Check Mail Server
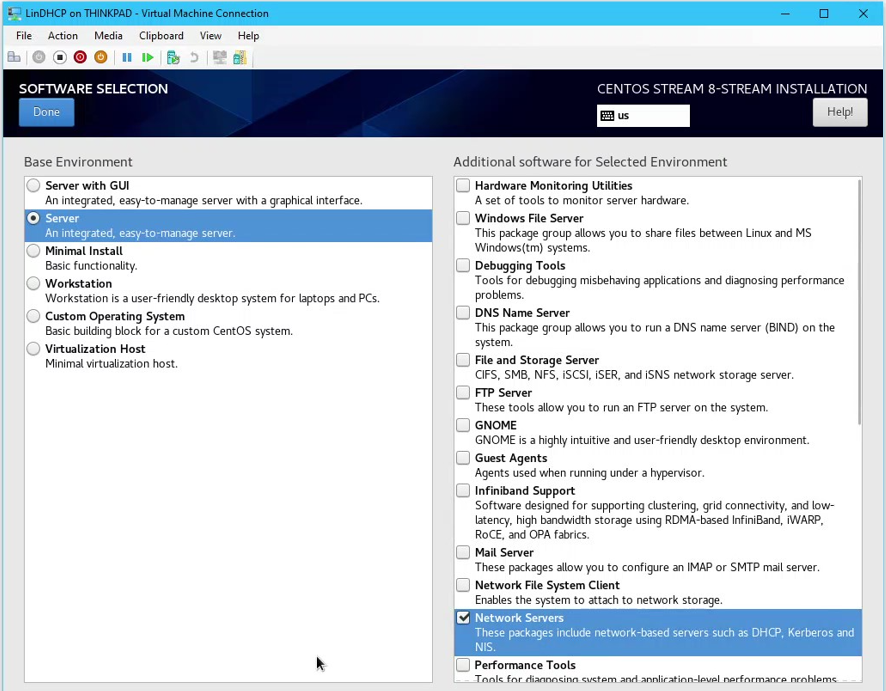The height and width of the screenshot is (691, 886). [463, 553]
